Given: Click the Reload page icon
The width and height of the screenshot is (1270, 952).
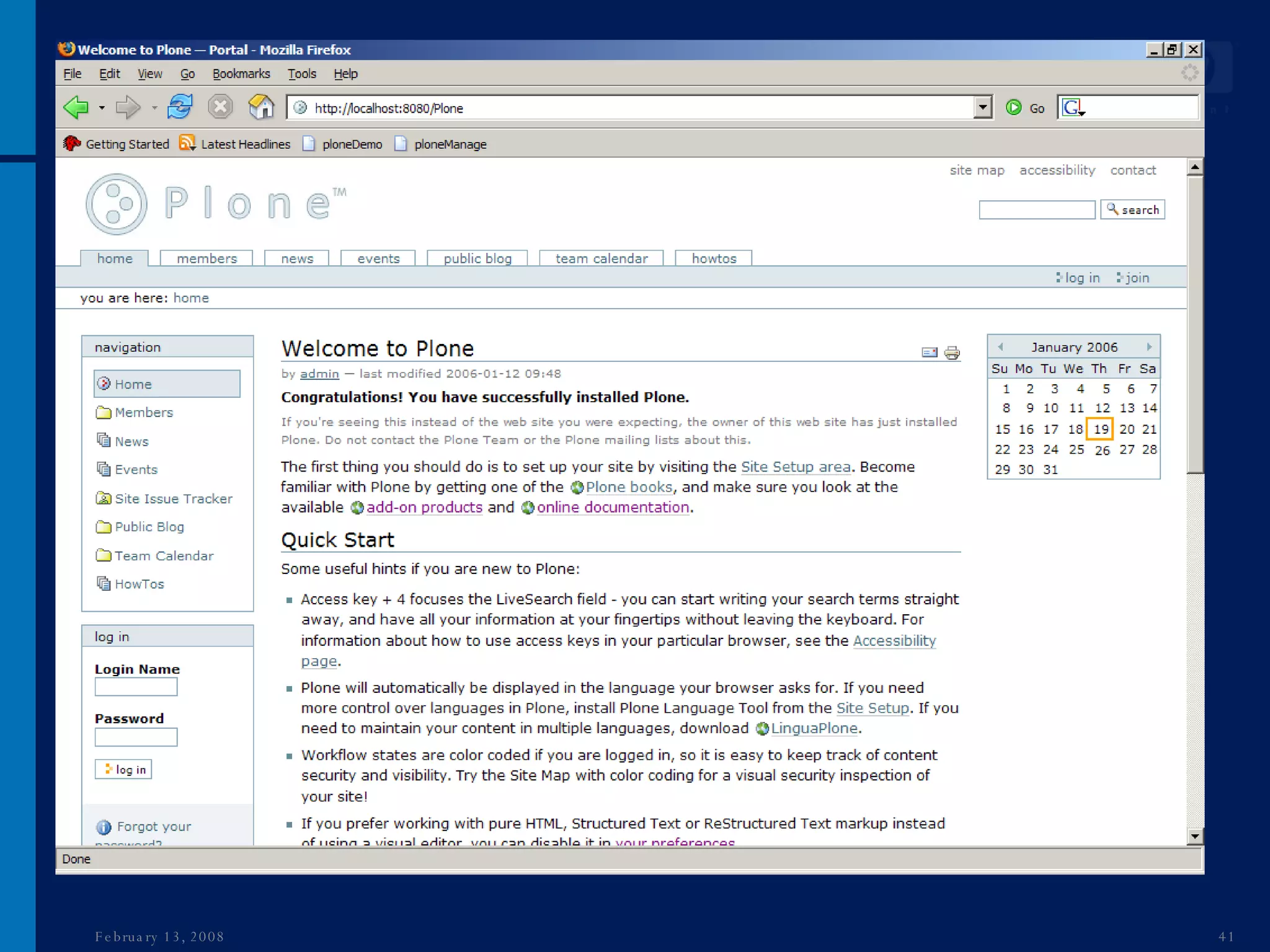Looking at the screenshot, I should [x=180, y=107].
